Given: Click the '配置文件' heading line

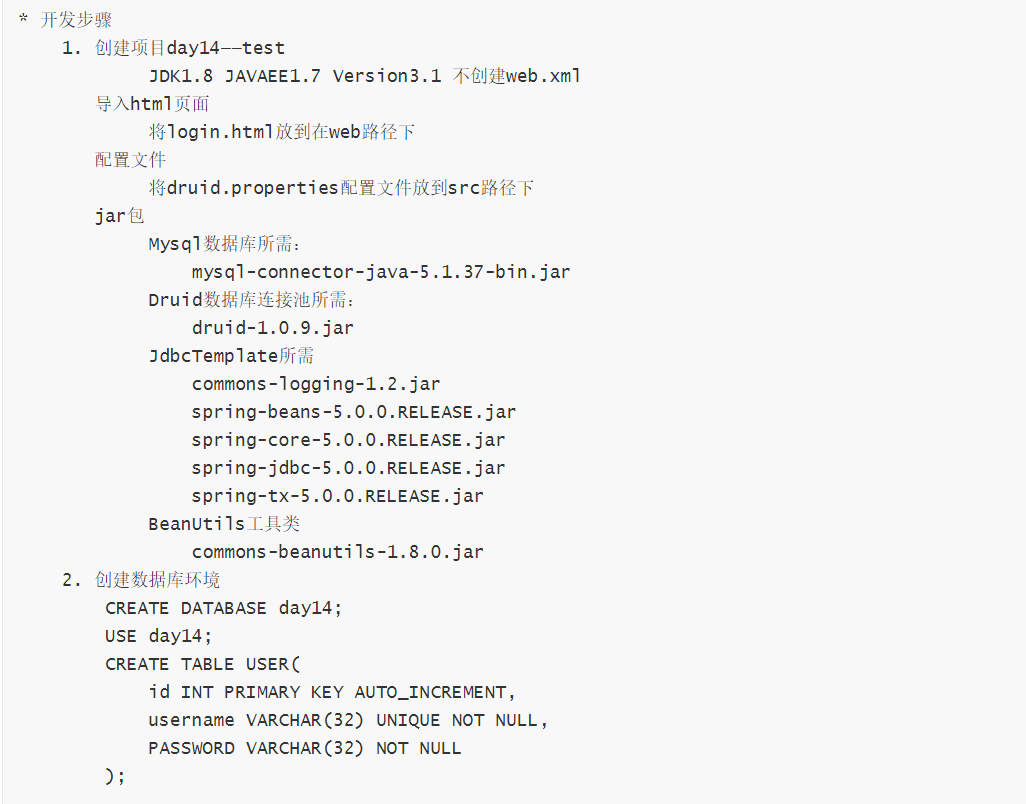Looking at the screenshot, I should coord(131,160).
